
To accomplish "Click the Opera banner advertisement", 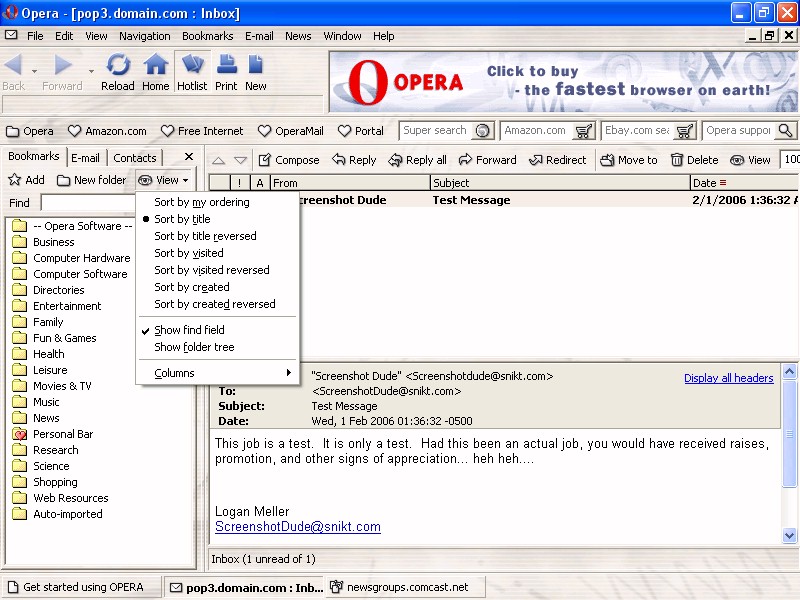I will (563, 82).
